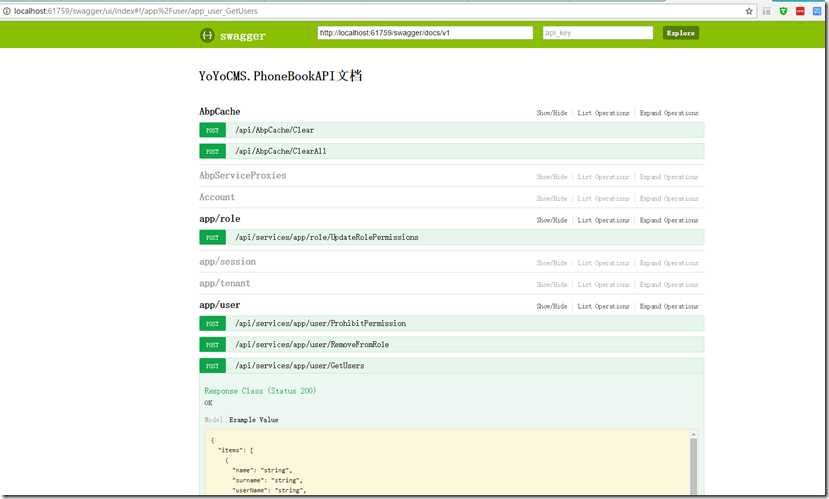Click Expand Operations for AbpCache
829x499 pixels.
coord(669,113)
